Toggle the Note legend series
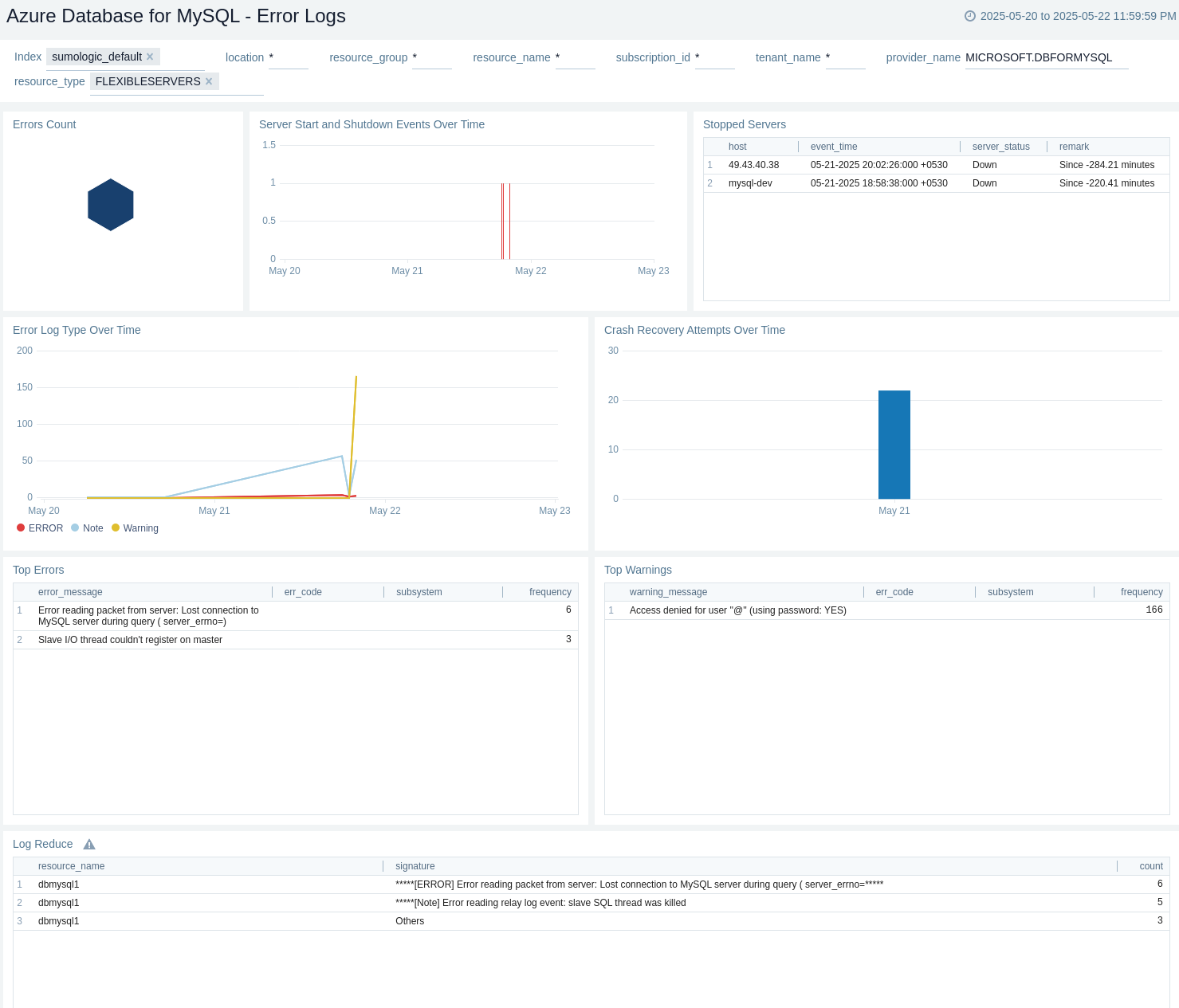The height and width of the screenshot is (1008, 1179). pyautogui.click(x=87, y=528)
